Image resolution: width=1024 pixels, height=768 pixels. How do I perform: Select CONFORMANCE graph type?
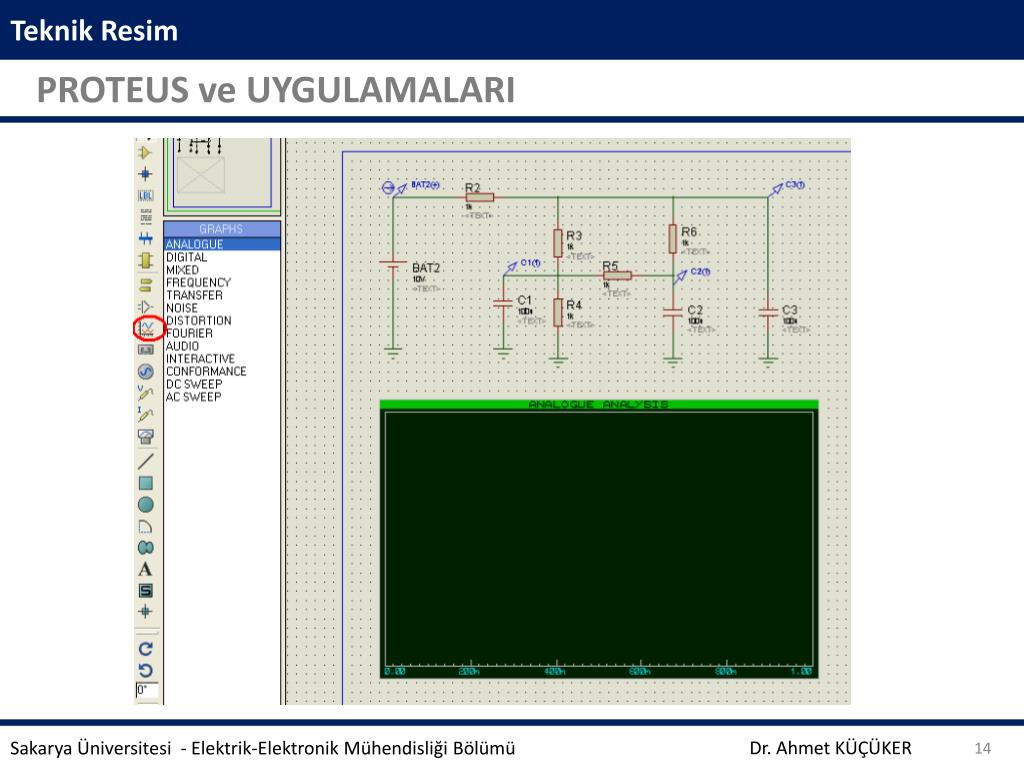click(x=206, y=371)
